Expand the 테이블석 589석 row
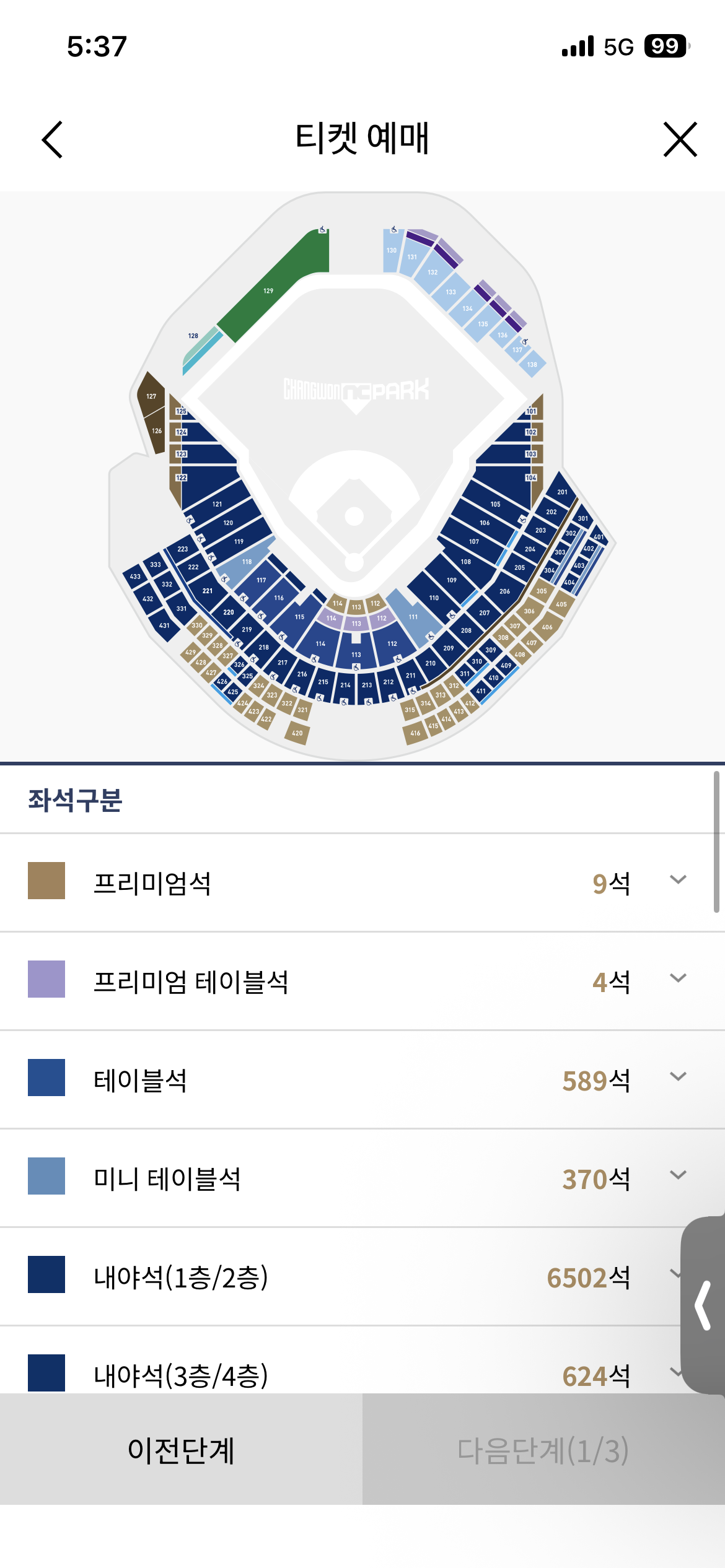725x1568 pixels. (x=362, y=1079)
